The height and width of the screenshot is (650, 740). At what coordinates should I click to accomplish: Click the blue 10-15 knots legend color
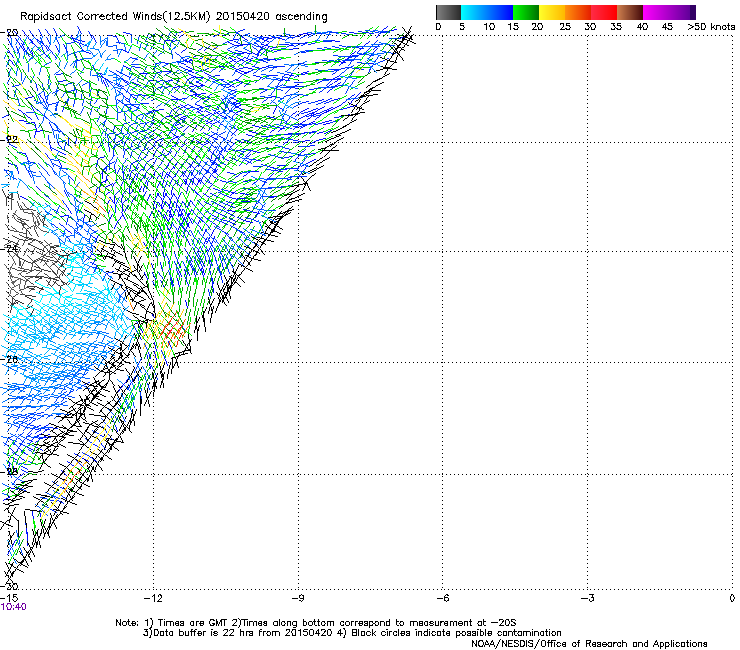[x=500, y=12]
